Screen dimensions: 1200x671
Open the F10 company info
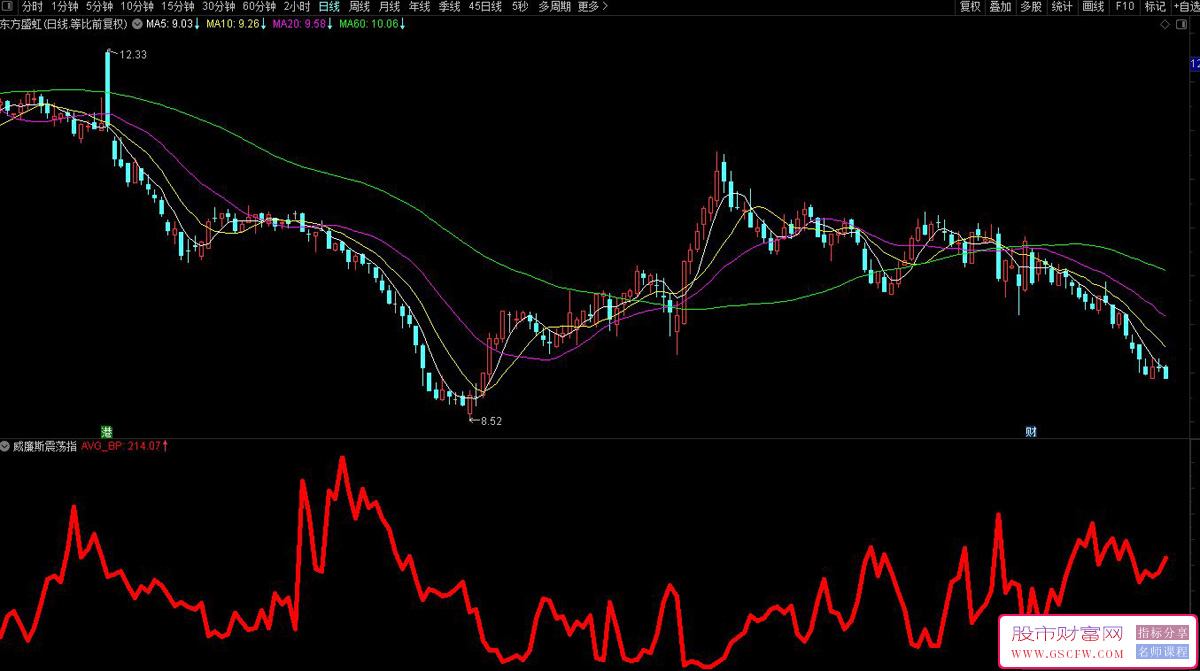pos(1125,6)
